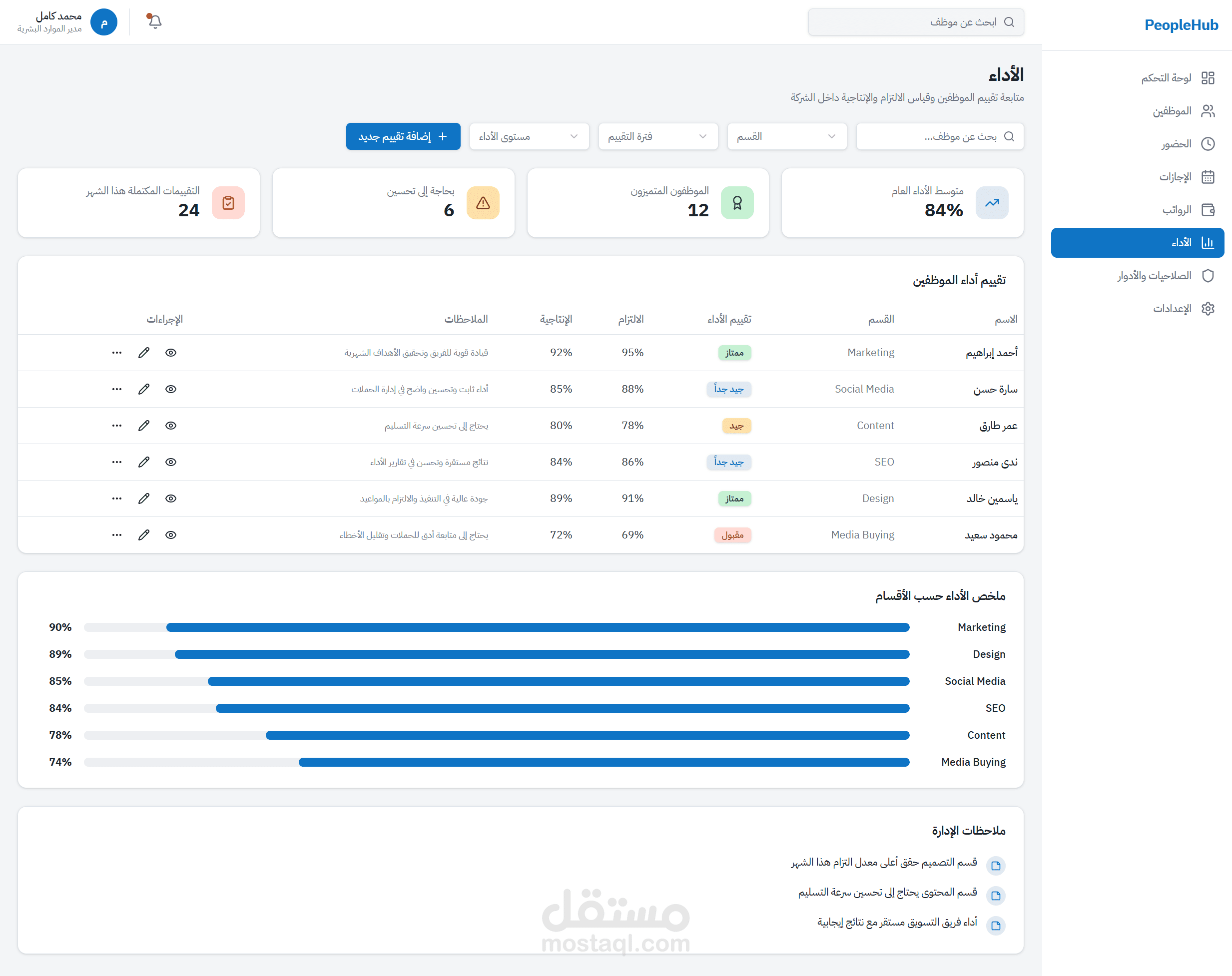Click the notification bell icon
The height and width of the screenshot is (976, 1232).
pyautogui.click(x=154, y=21)
